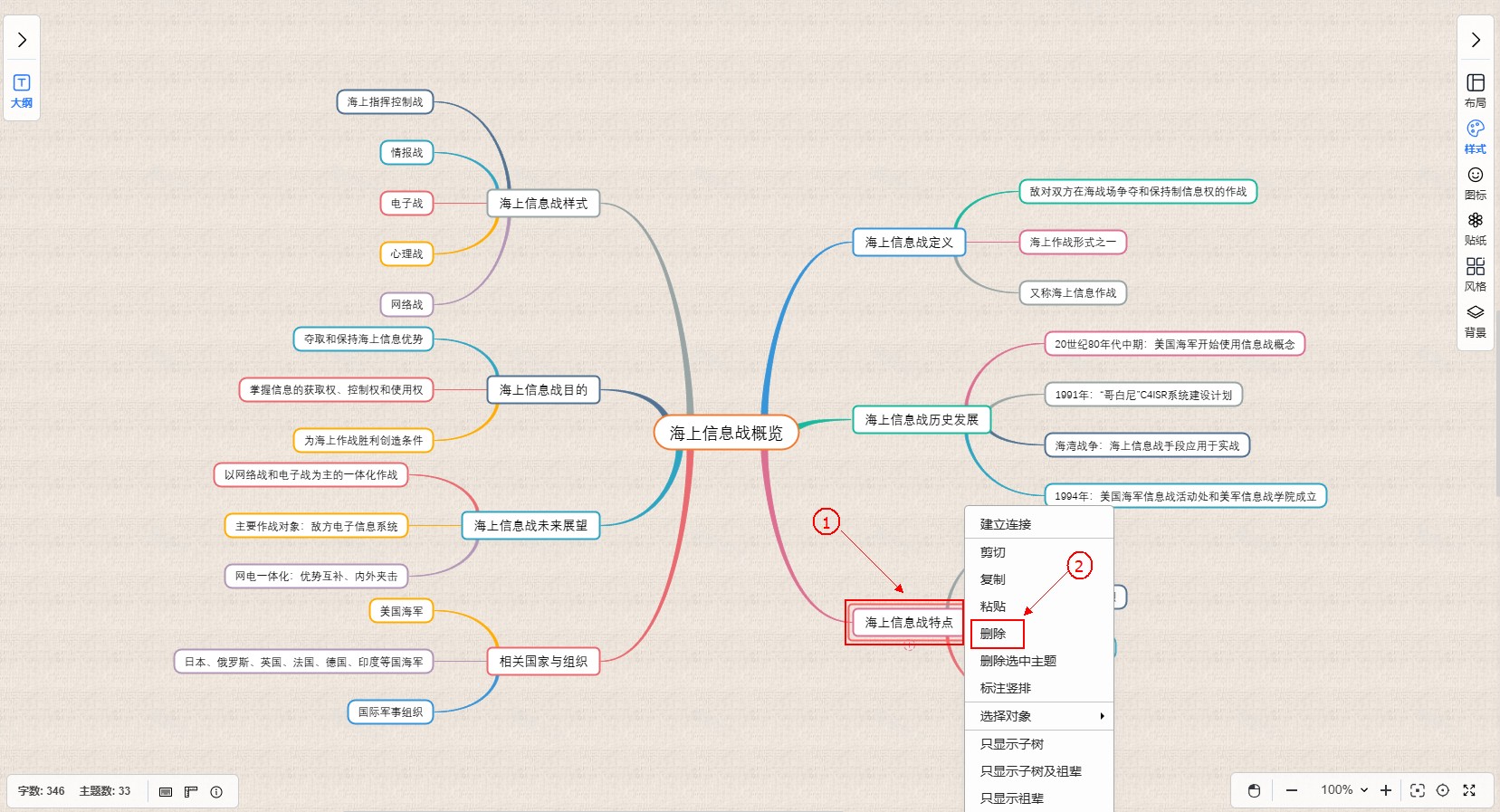Click the fullscreen icon in zoom bar

pyautogui.click(x=1469, y=790)
